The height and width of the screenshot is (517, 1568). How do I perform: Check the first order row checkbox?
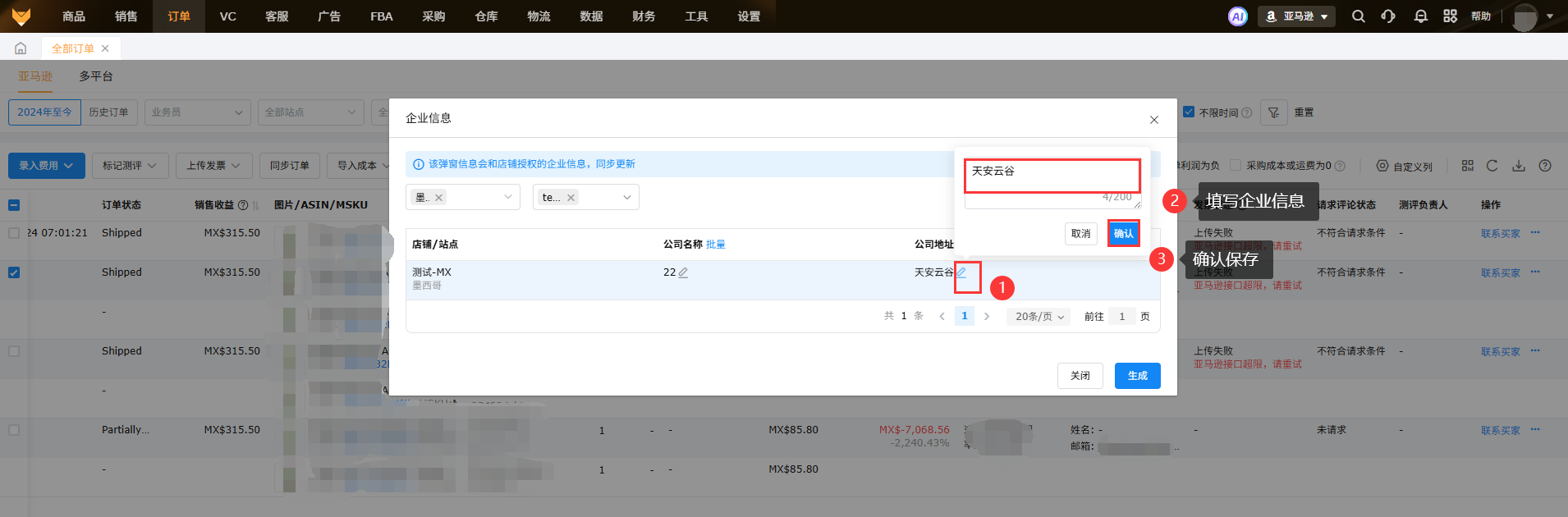pyautogui.click(x=14, y=233)
